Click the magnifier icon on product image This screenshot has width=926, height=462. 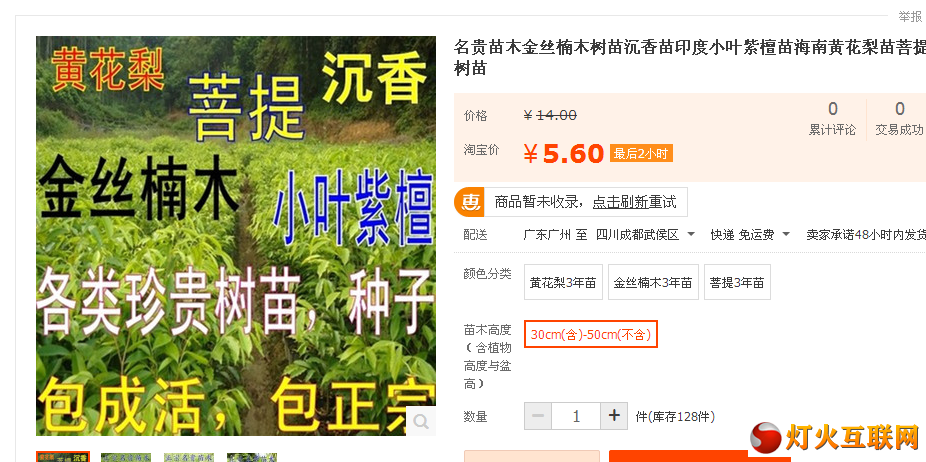click(x=421, y=421)
